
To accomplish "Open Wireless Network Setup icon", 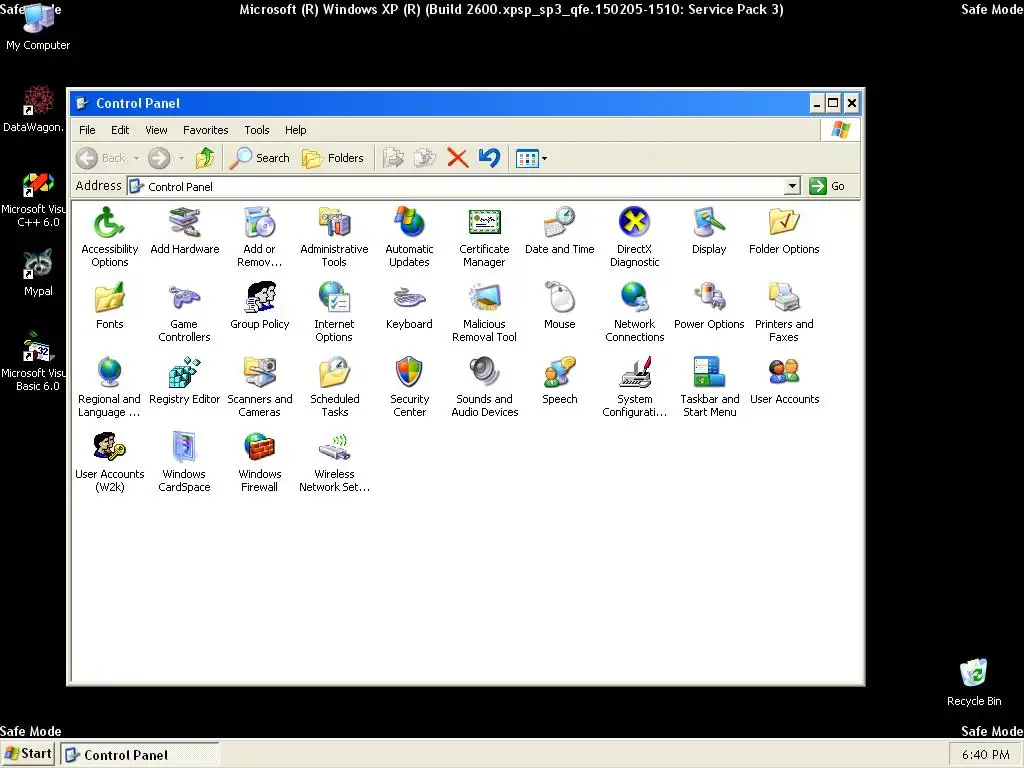I will click(x=334, y=449).
